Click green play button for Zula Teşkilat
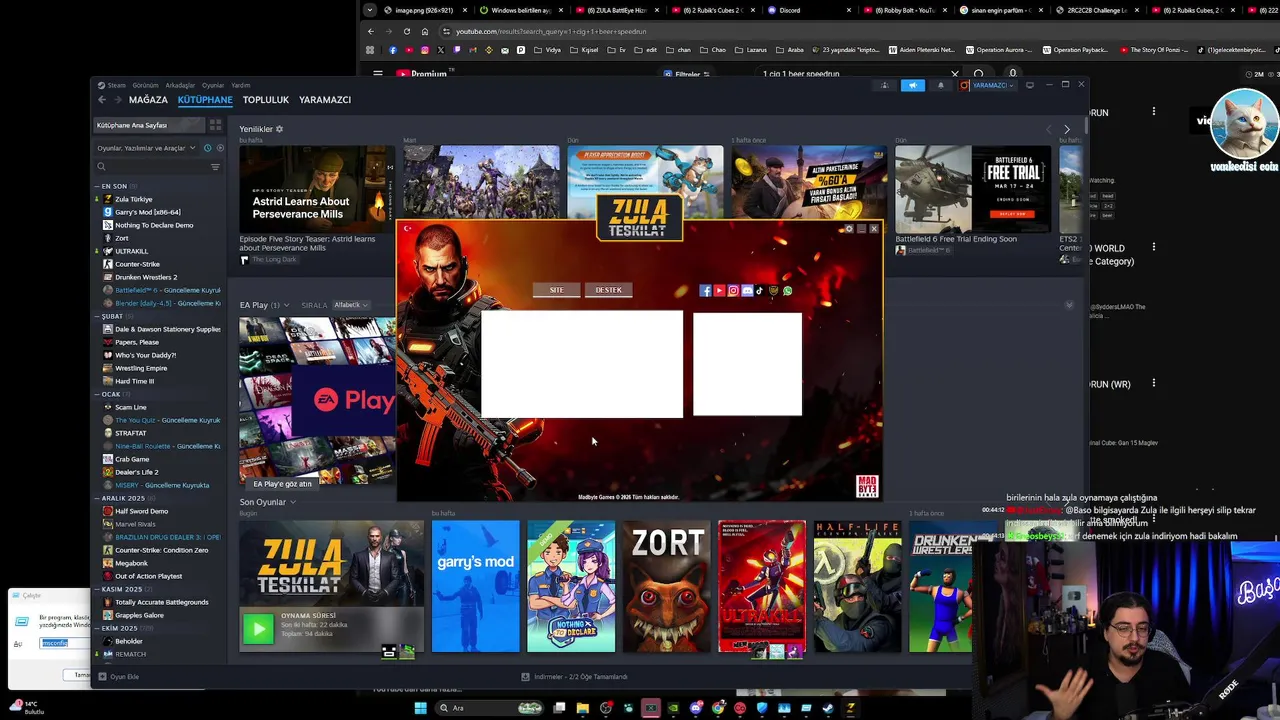The width and height of the screenshot is (1280, 720). [x=258, y=628]
